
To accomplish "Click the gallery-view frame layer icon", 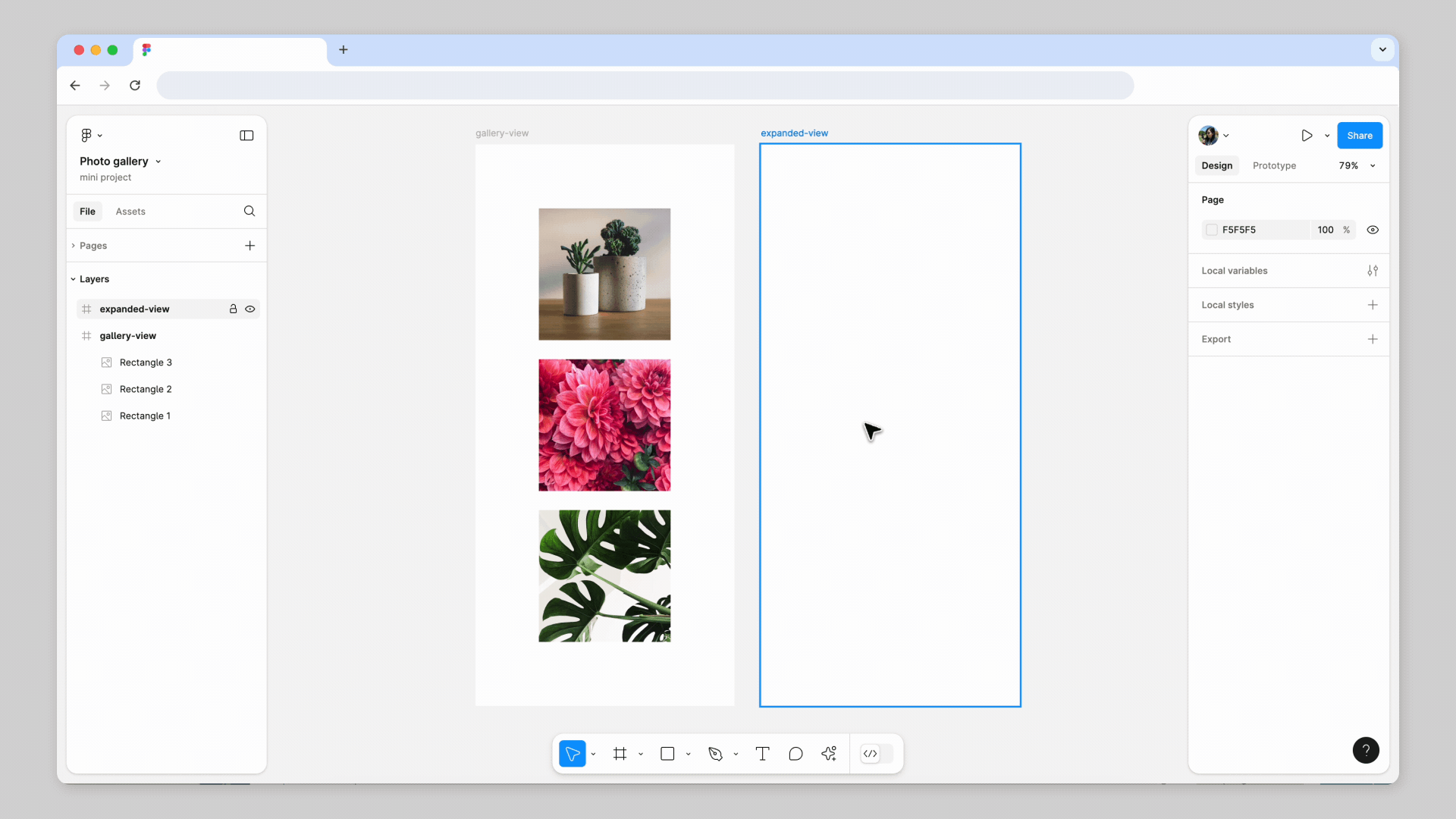I will [x=86, y=335].
